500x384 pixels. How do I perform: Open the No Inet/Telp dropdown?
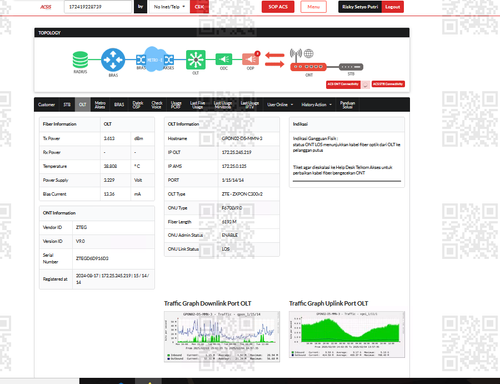click(169, 7)
